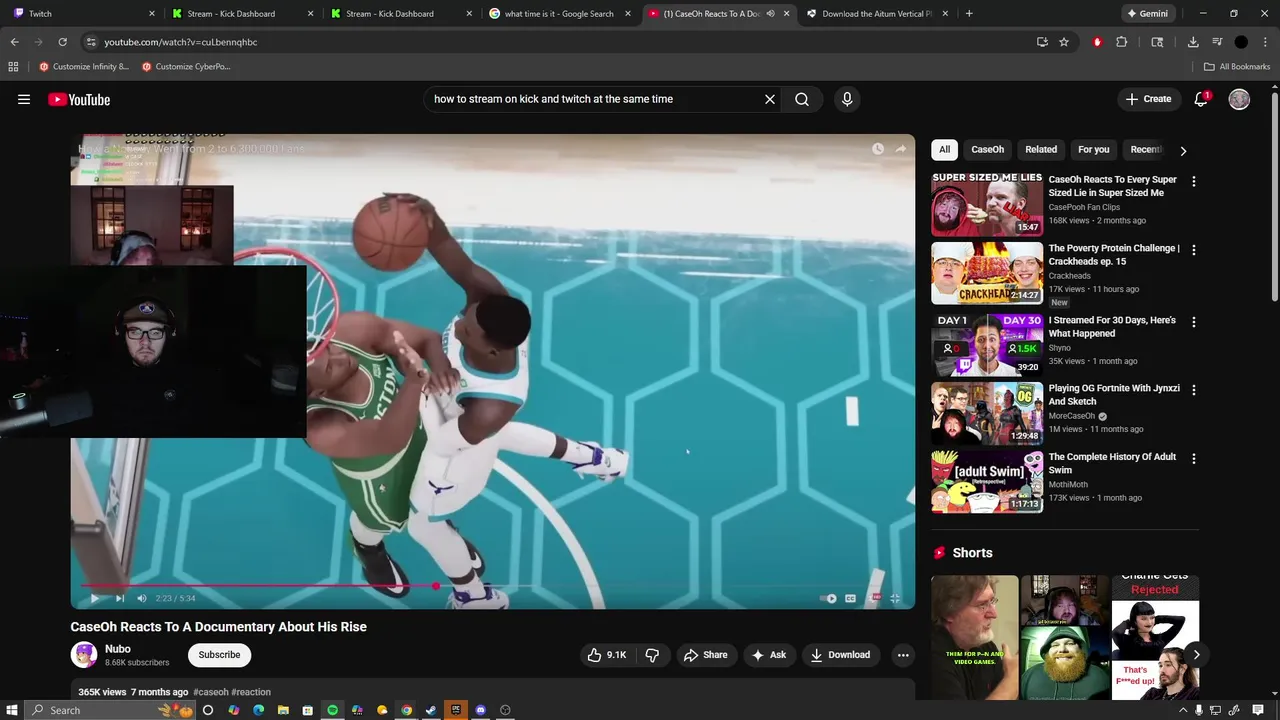The image size is (1280, 720).
Task: Open more actions menu below video
Action: click(903, 655)
